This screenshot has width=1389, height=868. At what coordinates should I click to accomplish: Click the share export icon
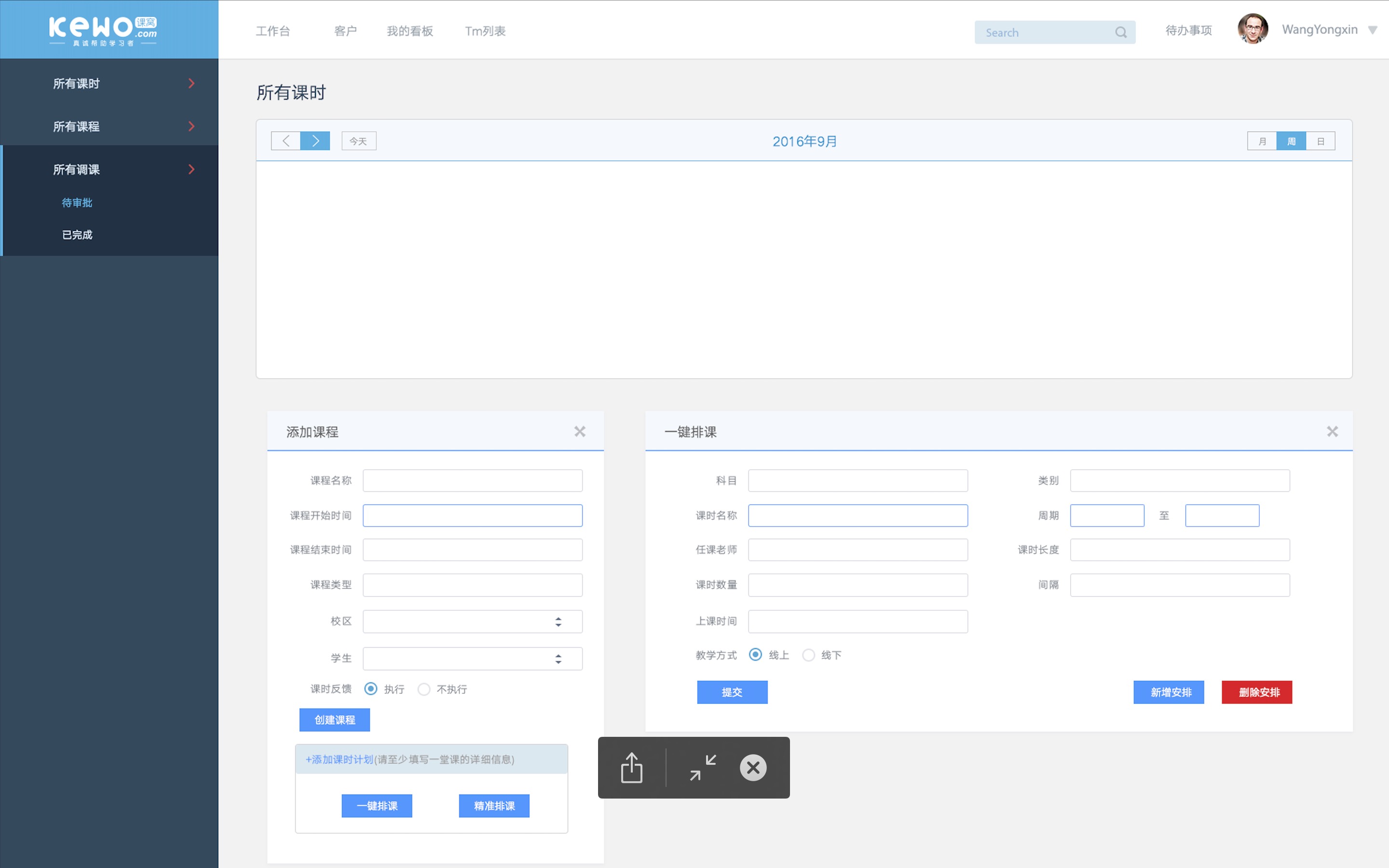pos(631,768)
